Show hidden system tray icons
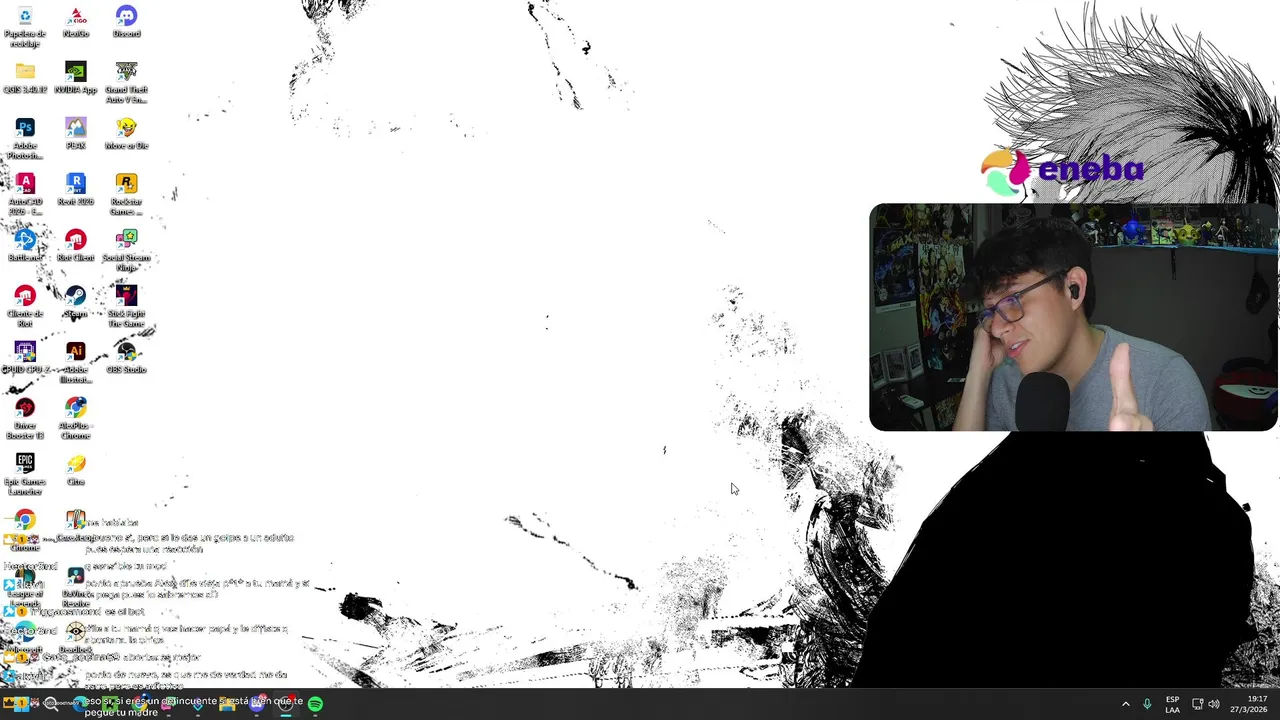The image size is (1280, 720). [x=1125, y=704]
